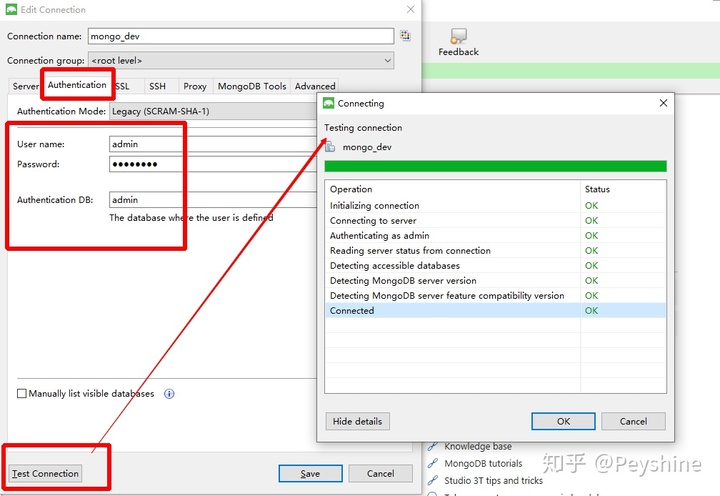The width and height of the screenshot is (720, 496).
Task: Switch to the MongoDB Tools tab
Action: (252, 86)
